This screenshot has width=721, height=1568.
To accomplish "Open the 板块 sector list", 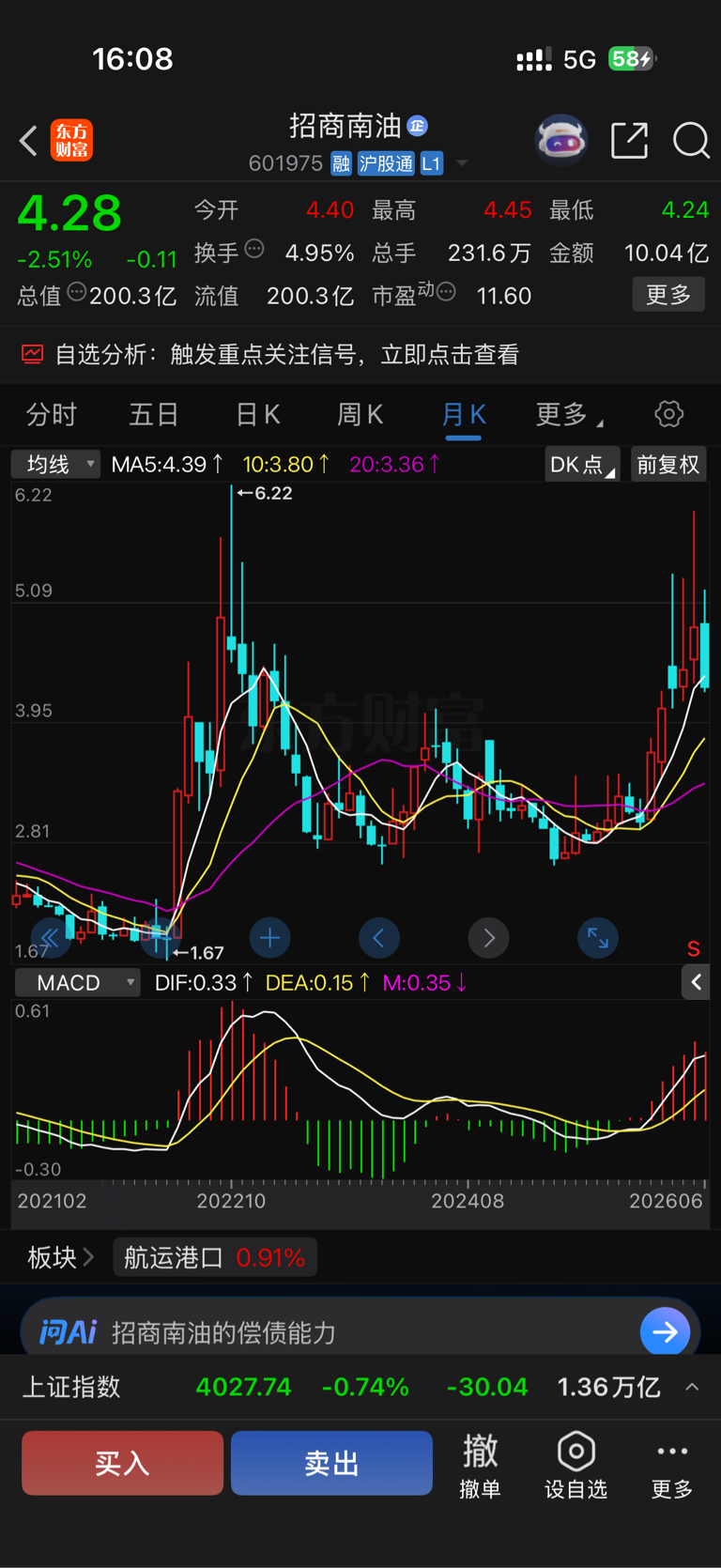I will coord(61,1257).
